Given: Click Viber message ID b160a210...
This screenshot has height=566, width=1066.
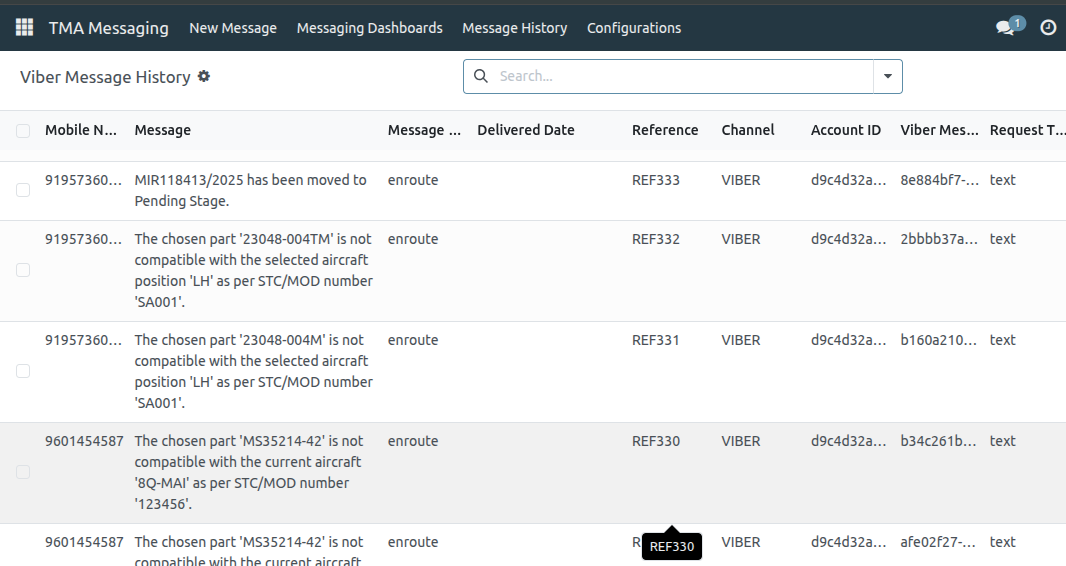Looking at the screenshot, I should click(939, 340).
